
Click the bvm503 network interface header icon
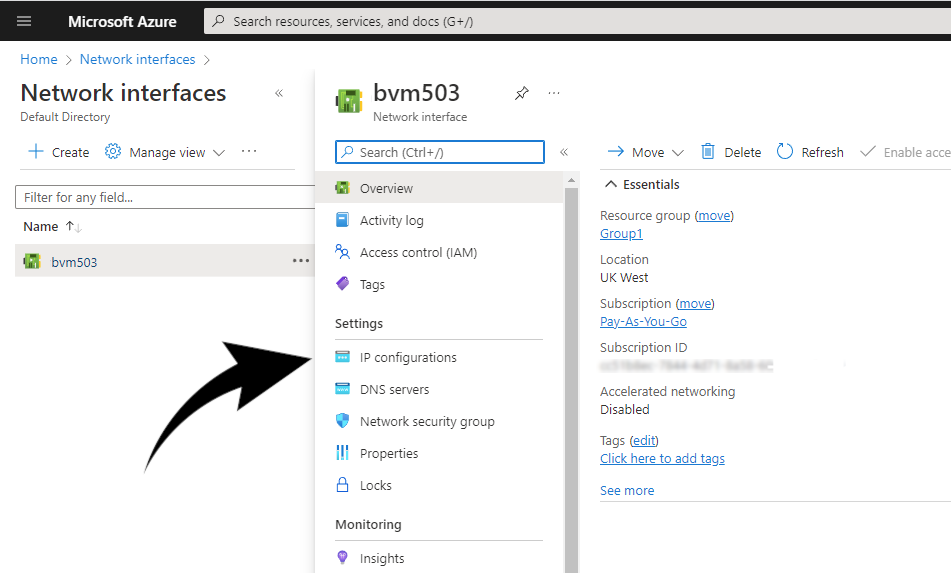[349, 100]
